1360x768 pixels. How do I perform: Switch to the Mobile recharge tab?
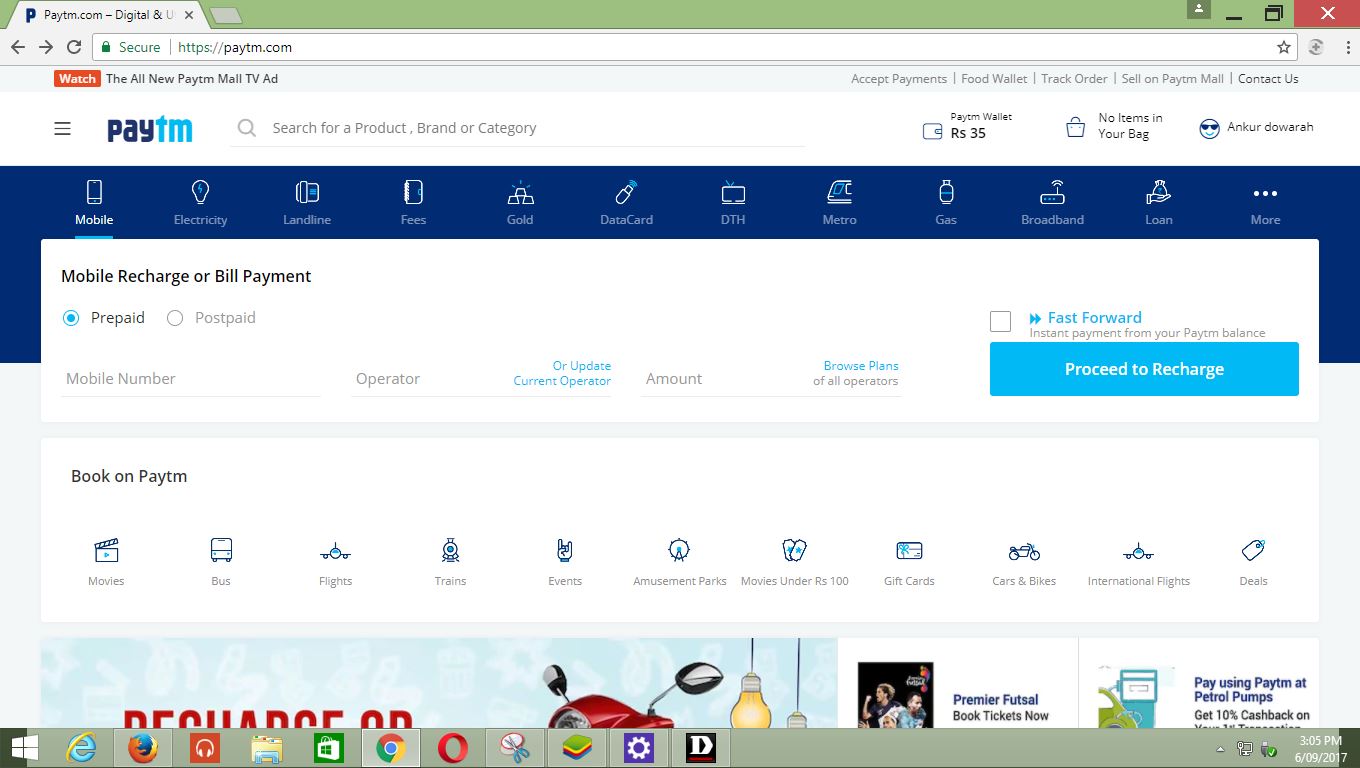click(x=94, y=203)
